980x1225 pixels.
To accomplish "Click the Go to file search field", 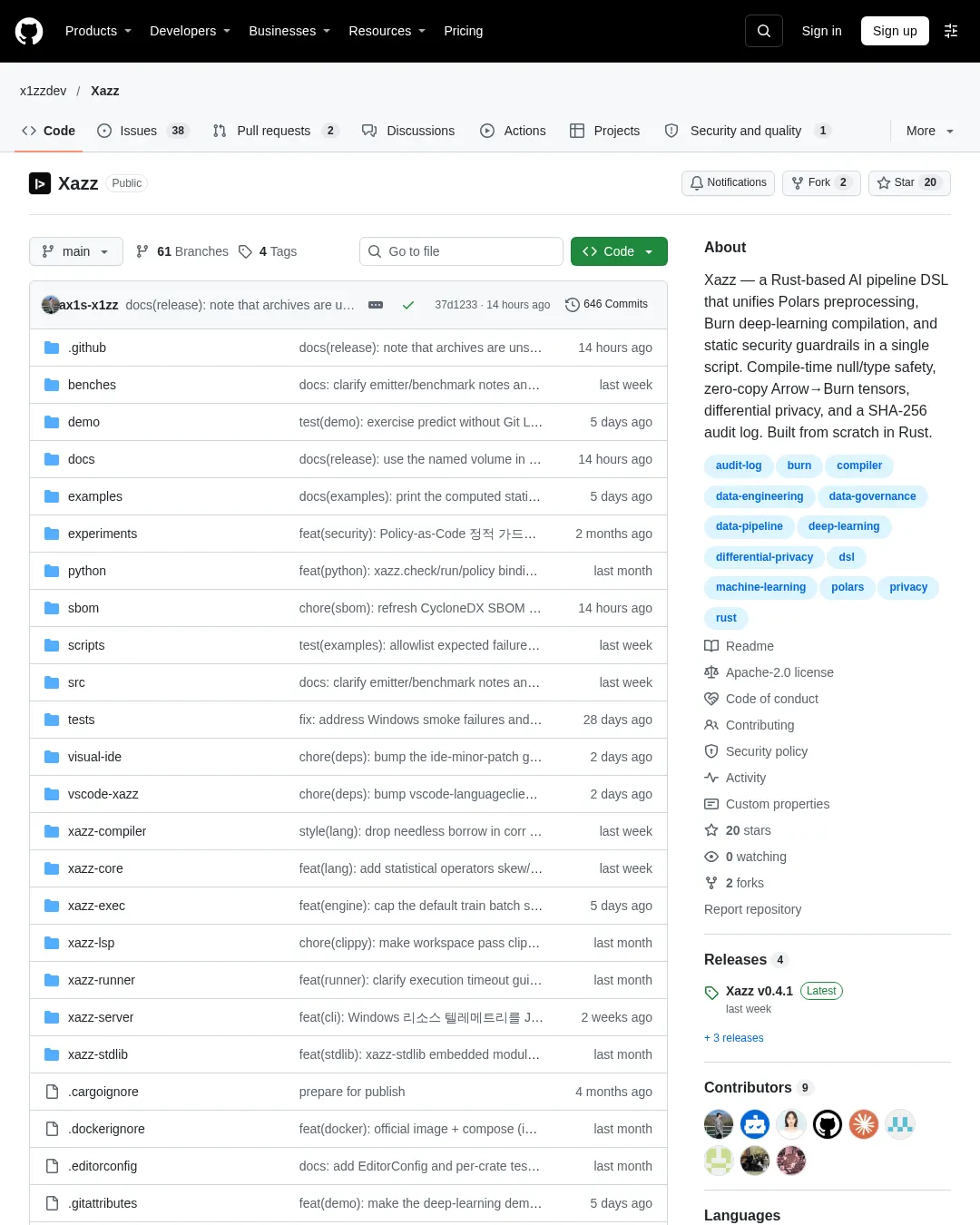I will pos(461,251).
